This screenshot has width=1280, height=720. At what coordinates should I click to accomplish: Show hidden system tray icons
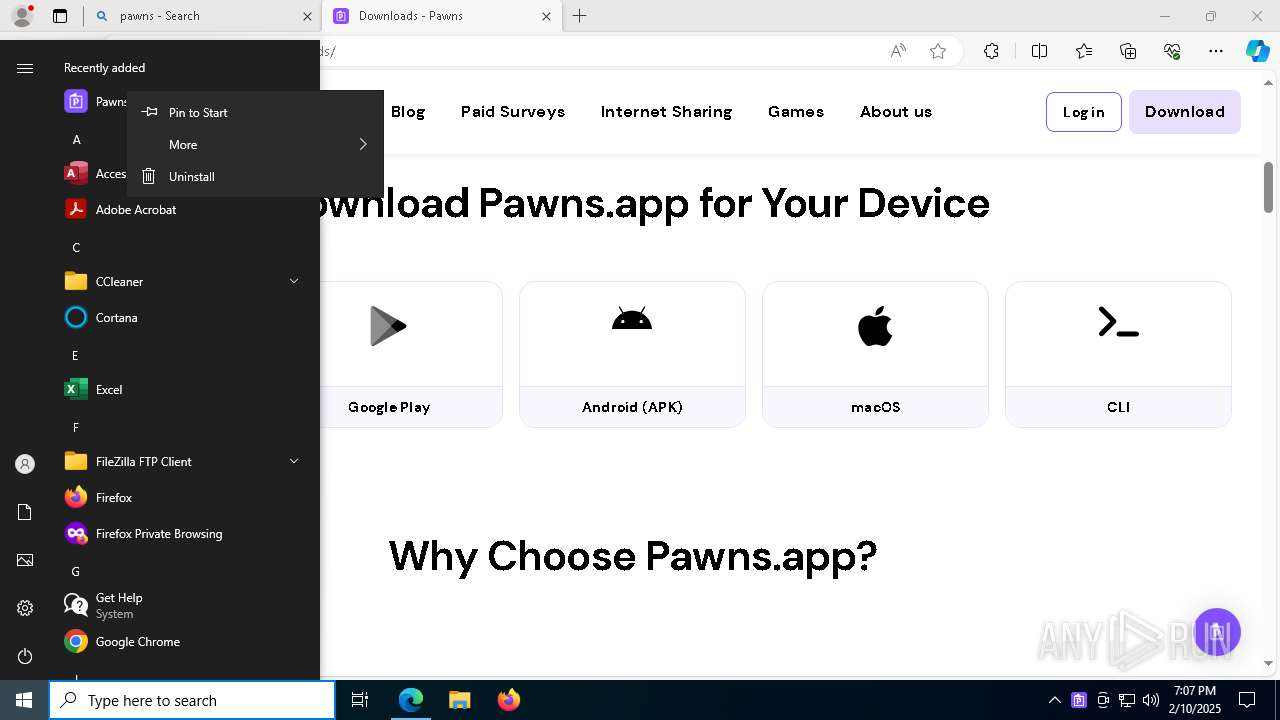[x=1055, y=700]
